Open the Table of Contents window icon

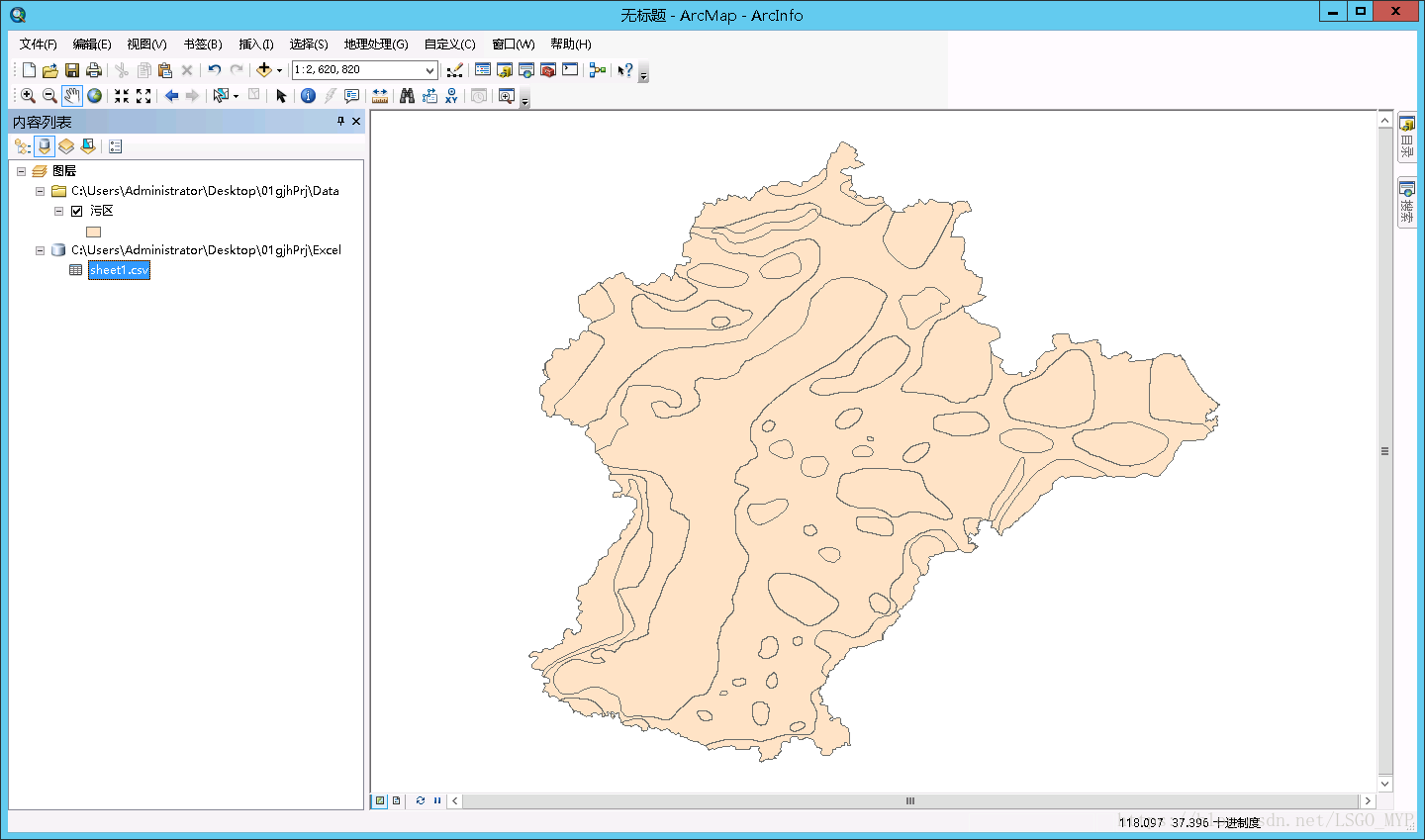(483, 70)
